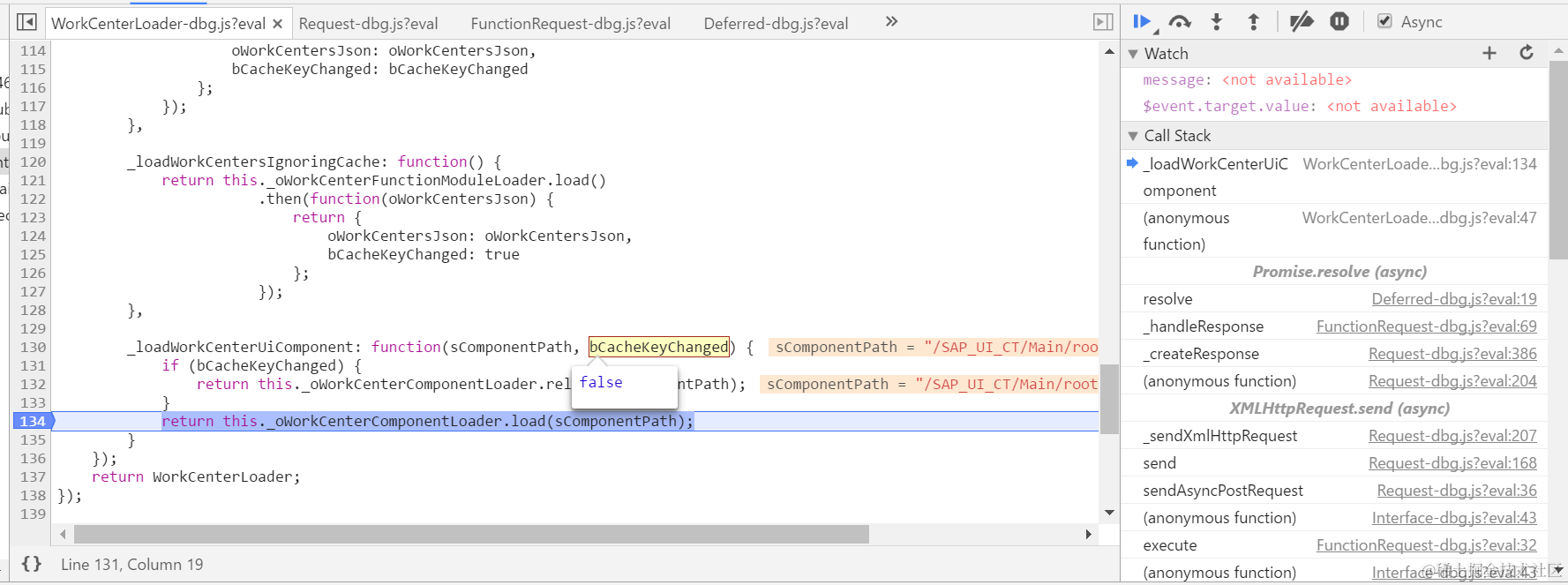This screenshot has height=585, width=1568.
Task: Pretty print source with braces icon
Action: pos(32,564)
